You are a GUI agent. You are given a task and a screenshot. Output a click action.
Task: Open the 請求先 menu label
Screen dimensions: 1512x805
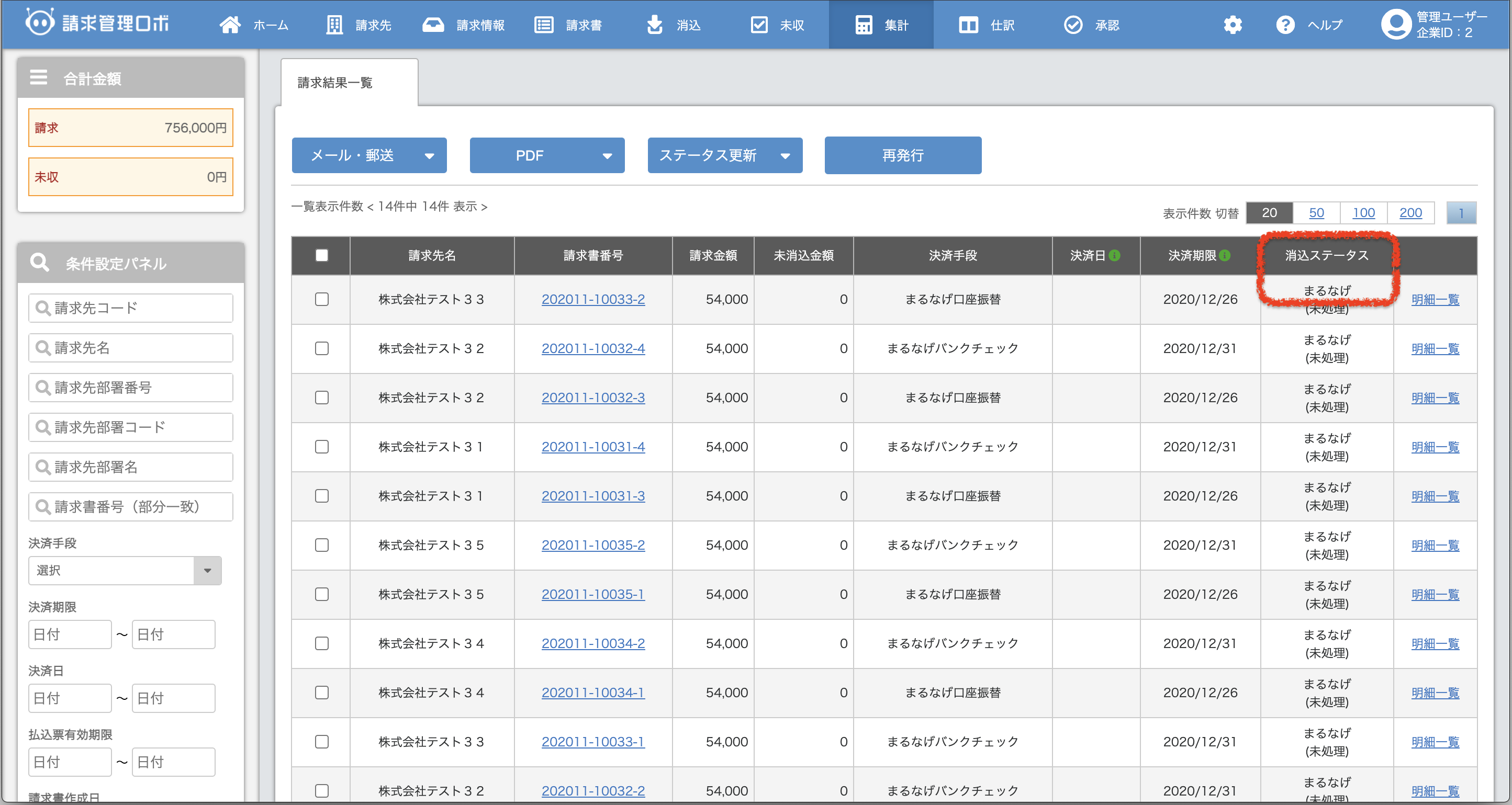(x=373, y=25)
